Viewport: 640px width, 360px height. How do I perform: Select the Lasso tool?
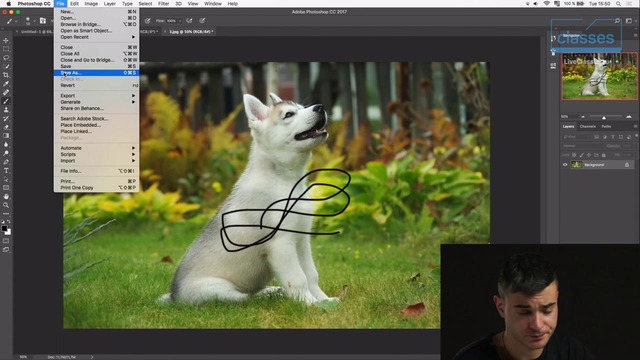[6, 58]
